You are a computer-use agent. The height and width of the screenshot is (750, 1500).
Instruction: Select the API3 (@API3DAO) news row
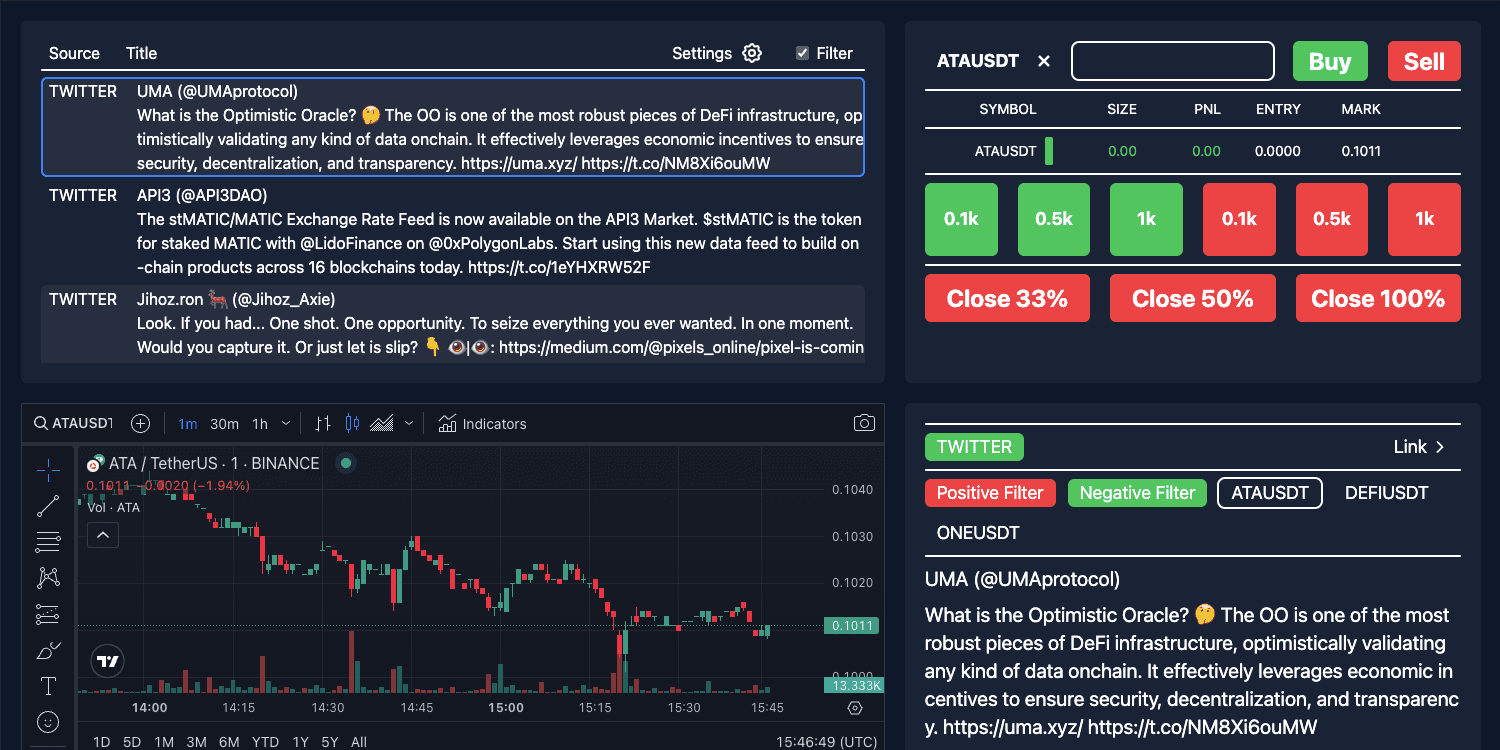pyautogui.click(x=453, y=231)
